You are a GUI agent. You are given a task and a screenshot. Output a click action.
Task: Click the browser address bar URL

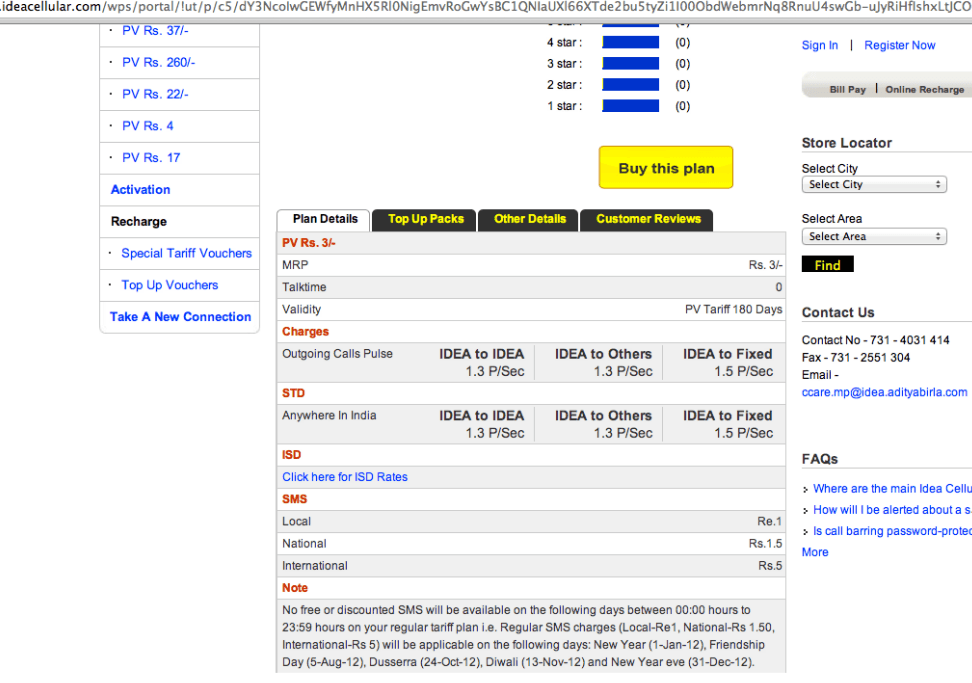pos(486,7)
